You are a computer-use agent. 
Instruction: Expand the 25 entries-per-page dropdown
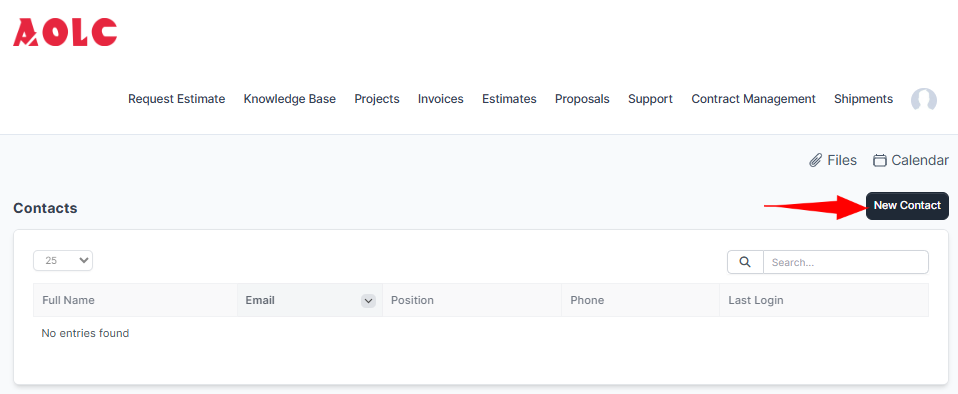[63, 260]
